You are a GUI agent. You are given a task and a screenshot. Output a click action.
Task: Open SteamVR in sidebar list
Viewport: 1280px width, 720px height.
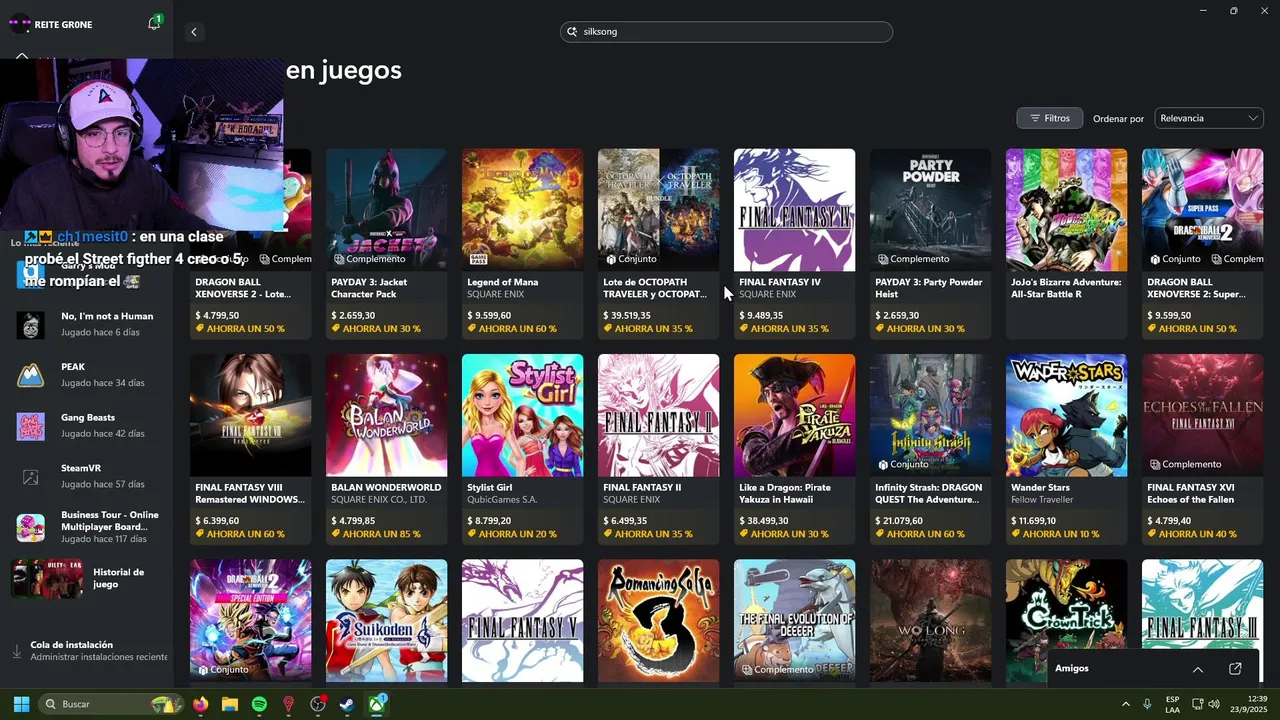click(x=88, y=476)
